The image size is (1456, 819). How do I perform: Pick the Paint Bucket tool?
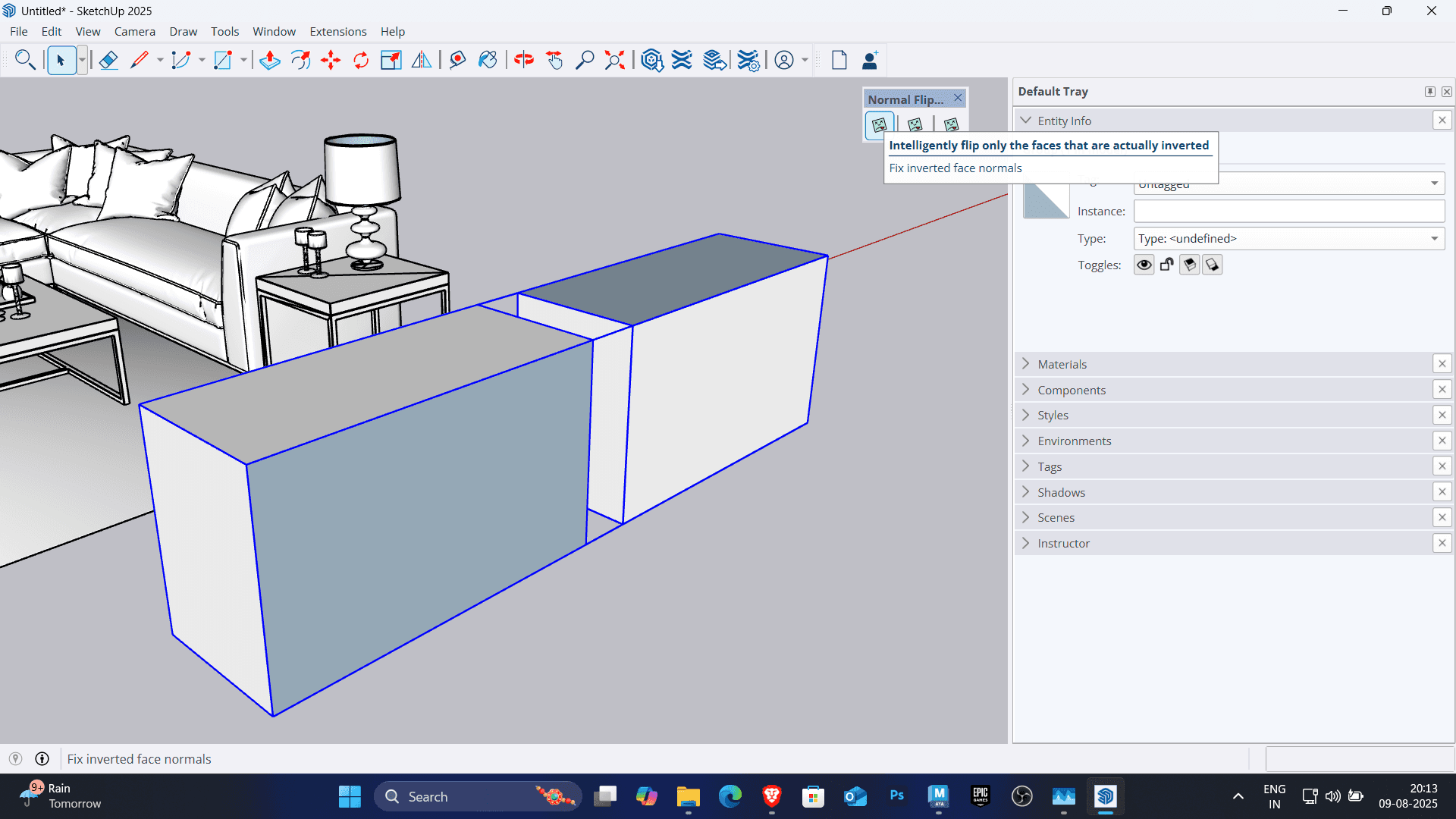pyautogui.click(x=488, y=60)
